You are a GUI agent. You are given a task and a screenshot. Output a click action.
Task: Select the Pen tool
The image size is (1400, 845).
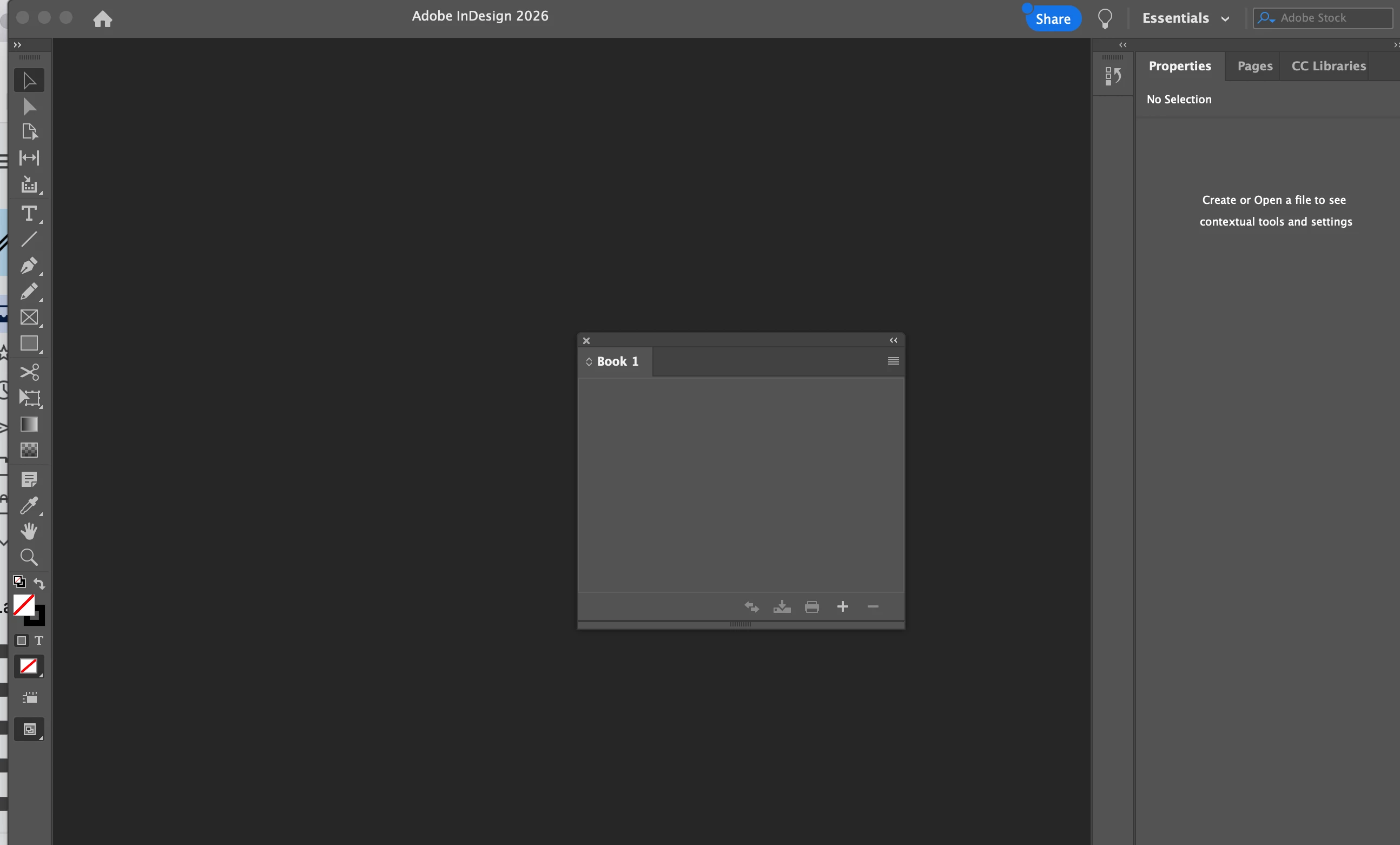click(x=29, y=266)
